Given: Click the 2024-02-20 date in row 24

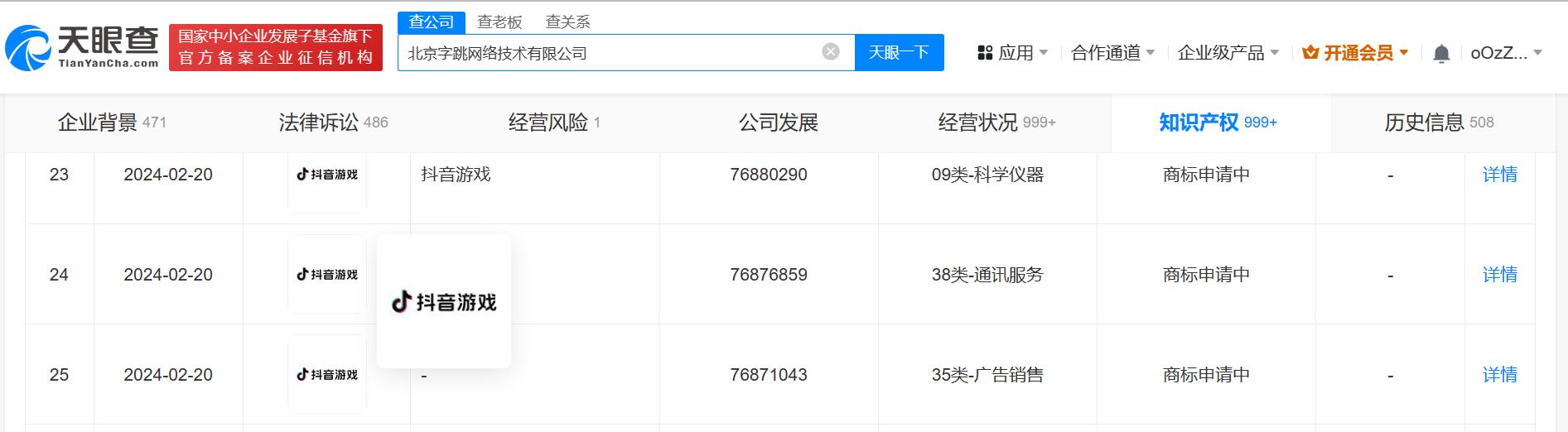Looking at the screenshot, I should [x=168, y=275].
